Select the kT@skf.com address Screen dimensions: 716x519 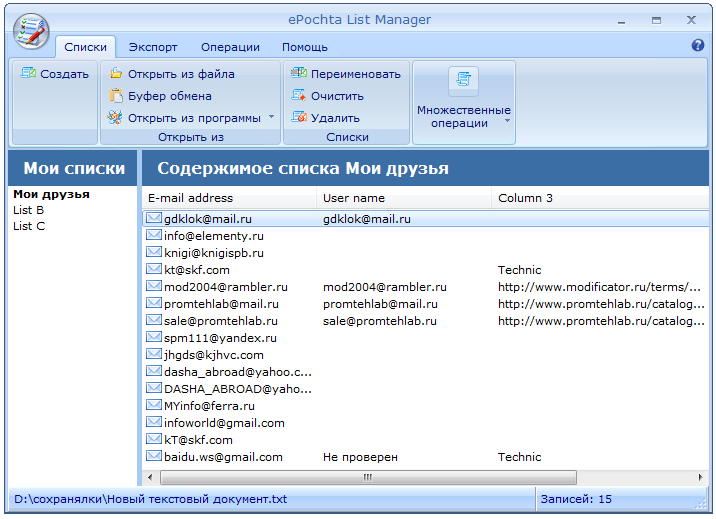(198, 440)
